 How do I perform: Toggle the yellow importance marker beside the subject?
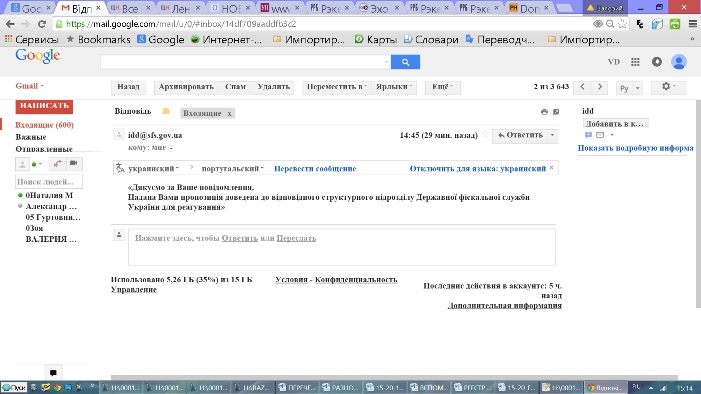point(166,111)
